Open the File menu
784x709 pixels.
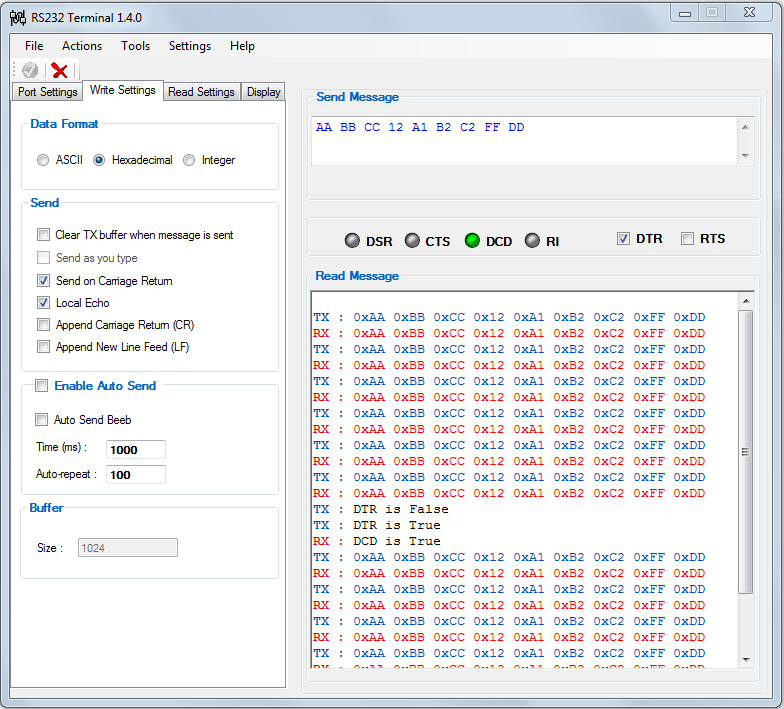tap(34, 46)
